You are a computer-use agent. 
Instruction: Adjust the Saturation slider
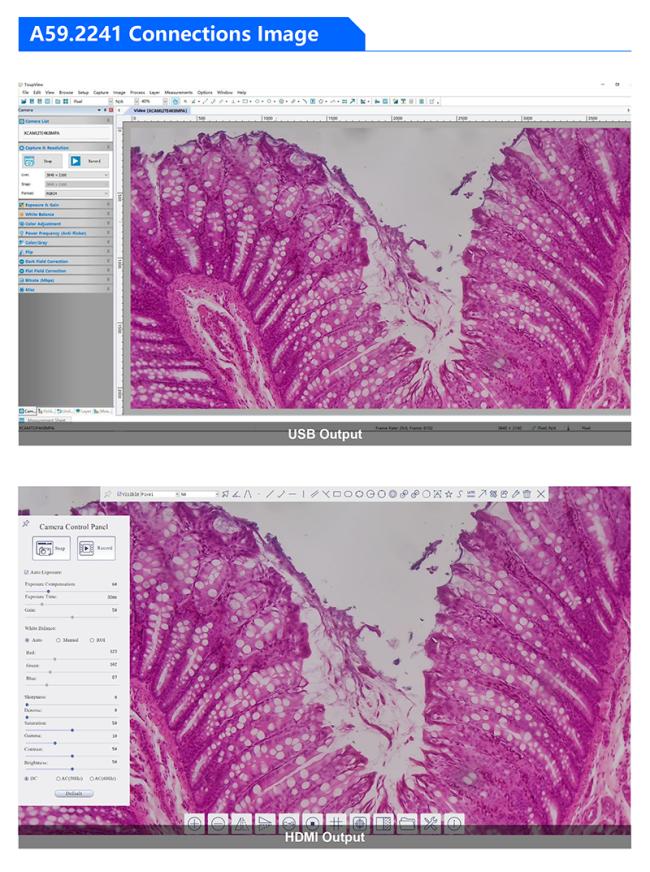[72, 730]
